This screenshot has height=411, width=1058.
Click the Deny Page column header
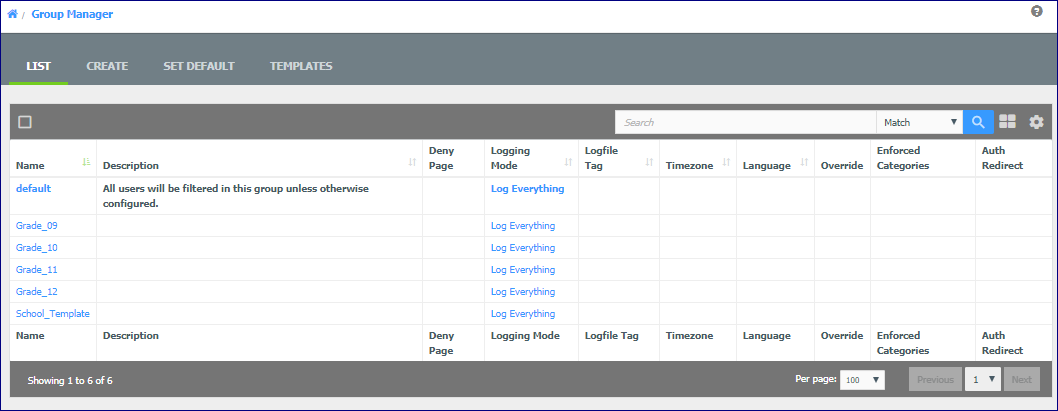pyautogui.click(x=442, y=158)
